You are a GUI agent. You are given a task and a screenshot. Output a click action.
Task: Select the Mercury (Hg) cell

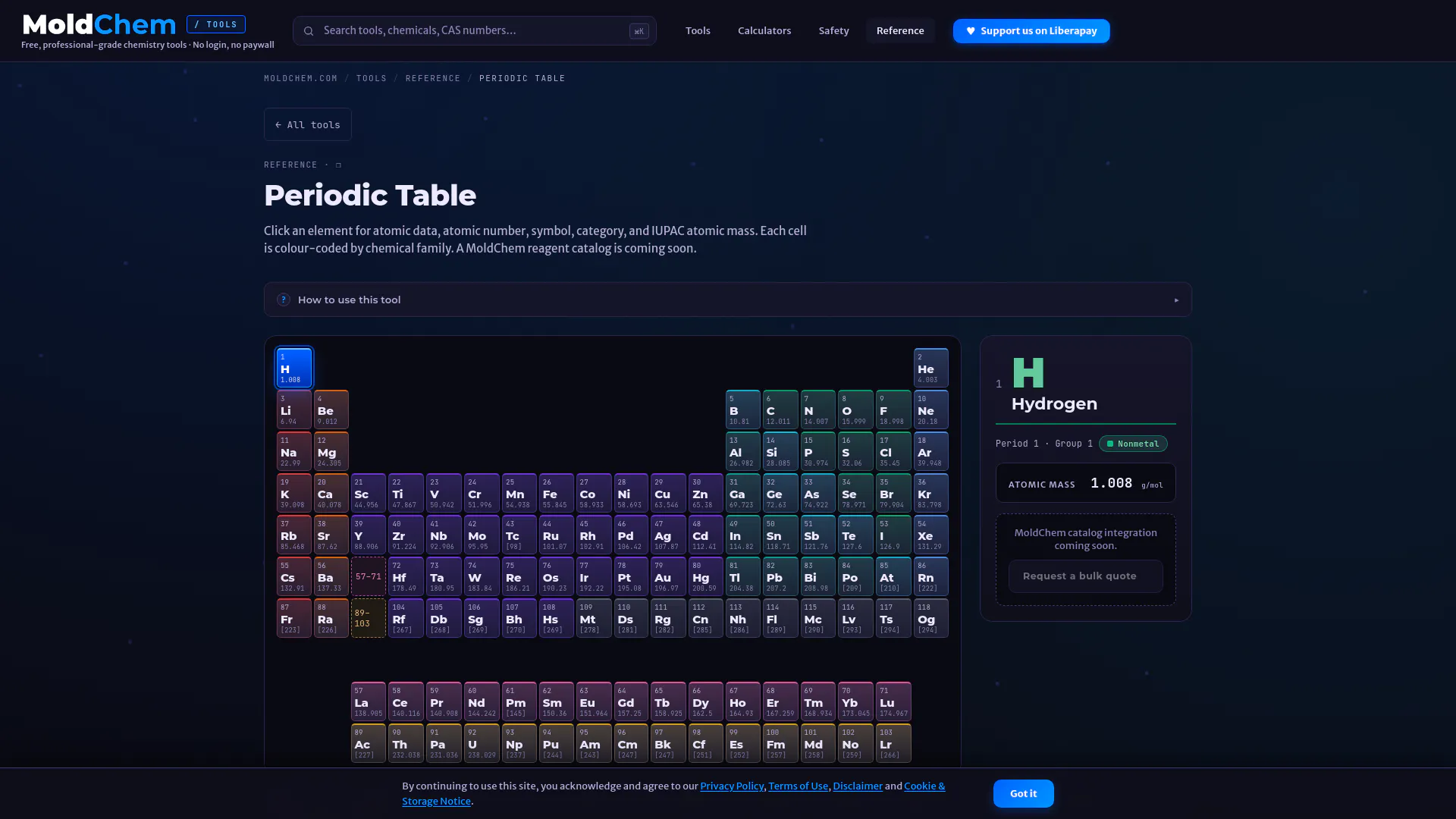(x=706, y=576)
